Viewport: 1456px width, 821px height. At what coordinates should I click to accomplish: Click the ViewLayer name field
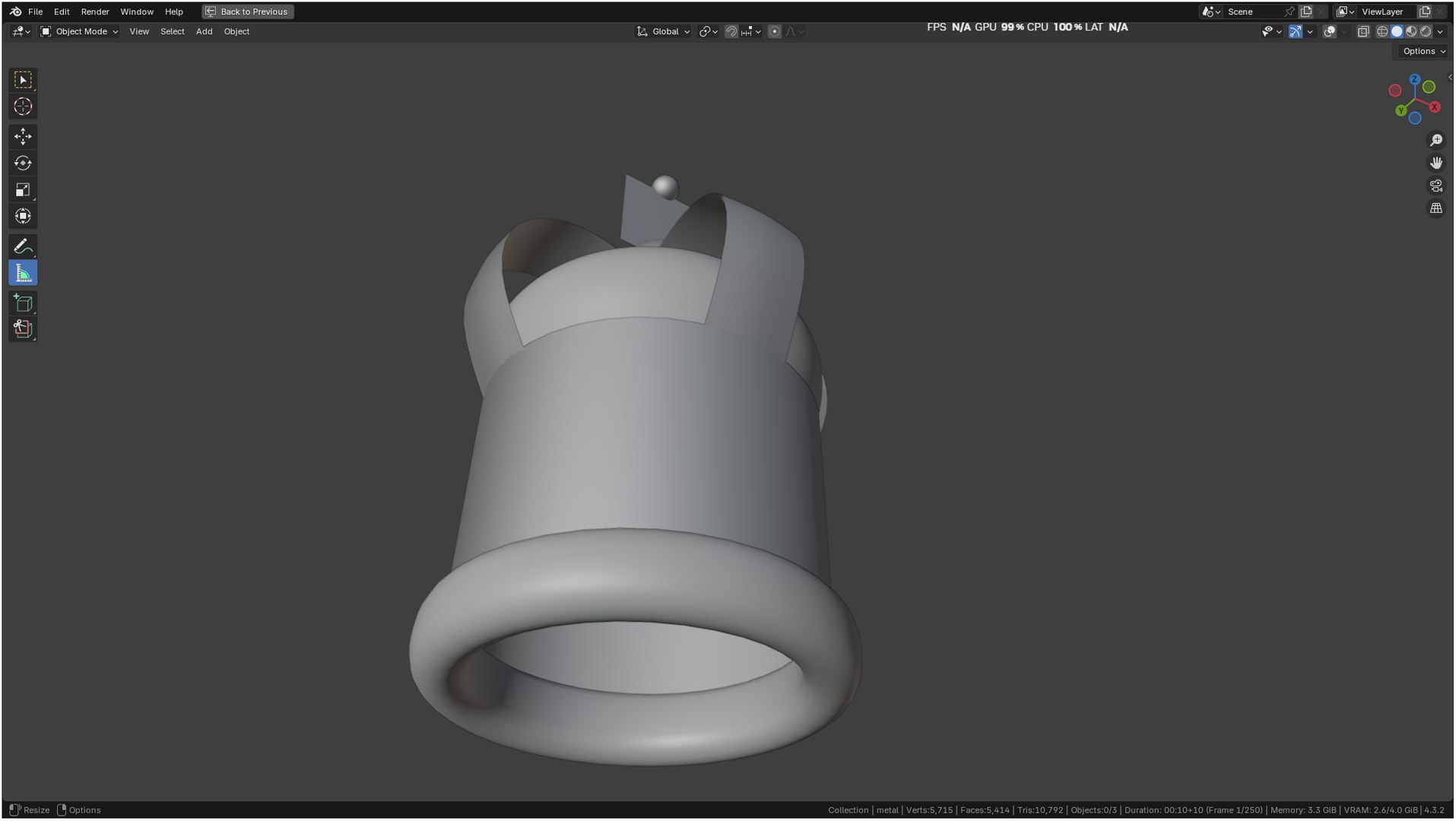(1388, 11)
